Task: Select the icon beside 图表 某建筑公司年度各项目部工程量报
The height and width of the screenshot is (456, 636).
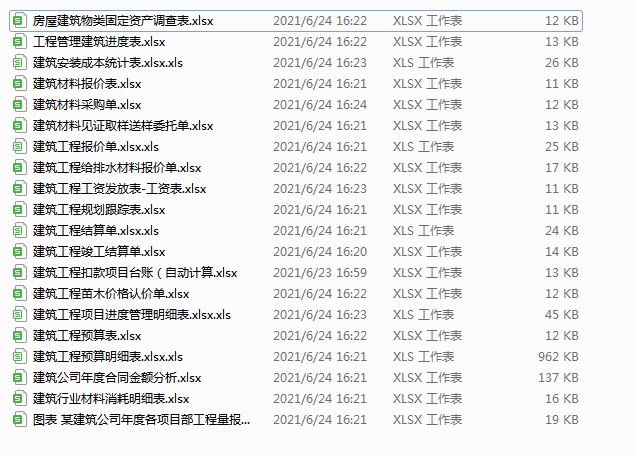Action: click(19, 419)
